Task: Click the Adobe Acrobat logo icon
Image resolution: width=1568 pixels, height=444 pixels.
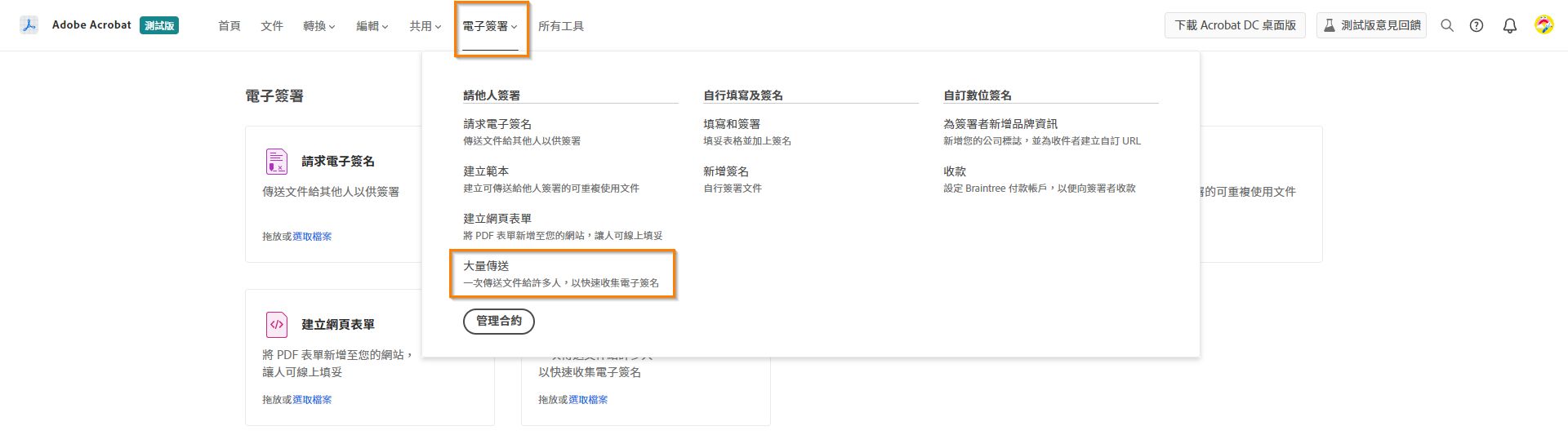Action: [x=29, y=25]
